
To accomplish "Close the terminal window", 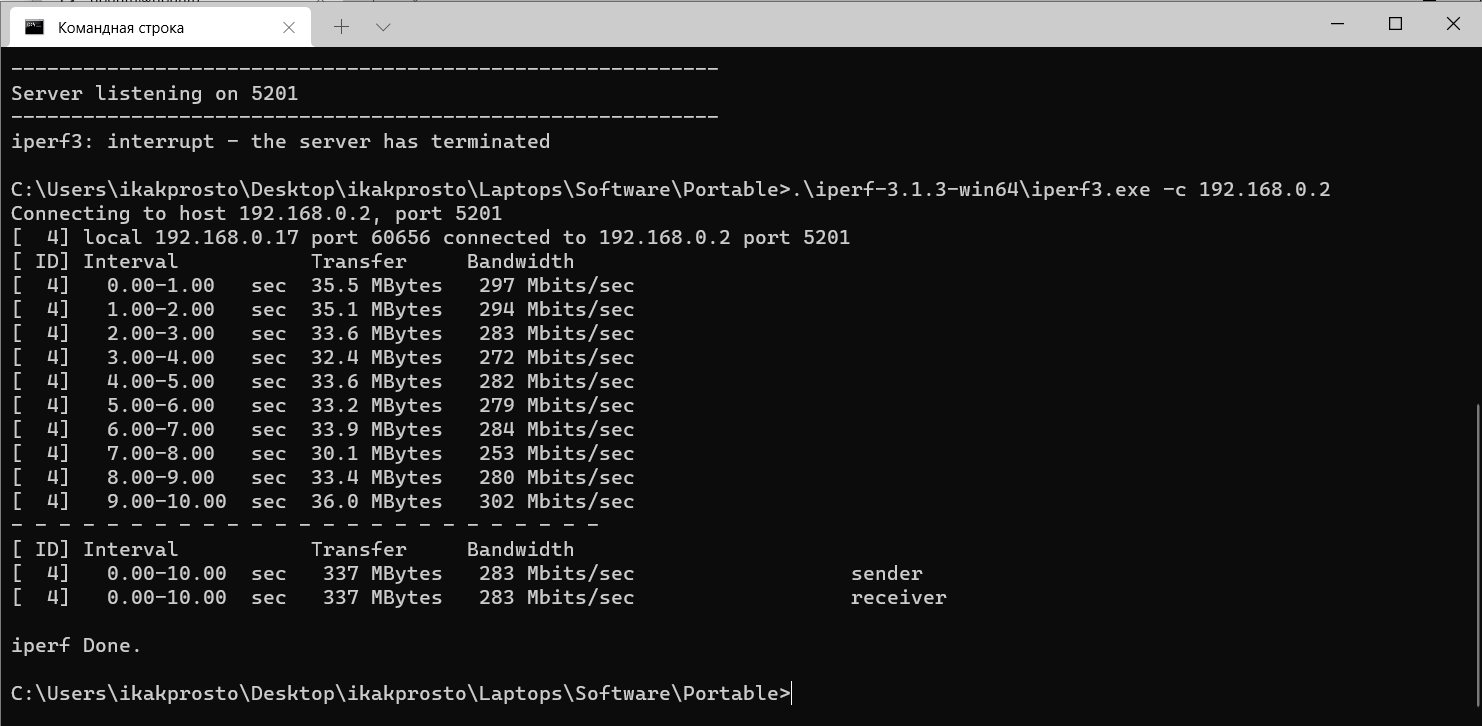I will click(x=1453, y=24).
